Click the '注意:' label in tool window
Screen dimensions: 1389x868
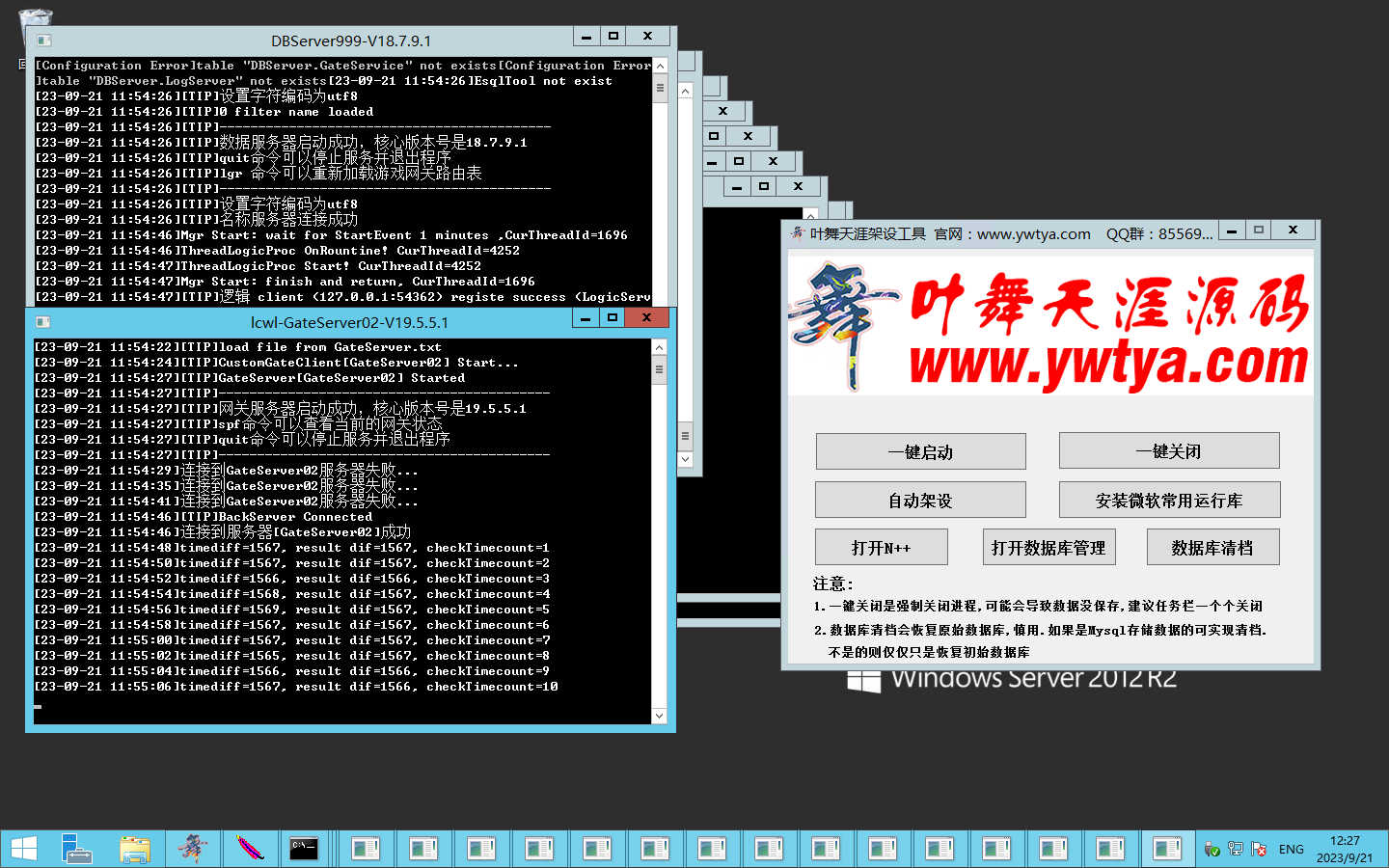[x=833, y=583]
